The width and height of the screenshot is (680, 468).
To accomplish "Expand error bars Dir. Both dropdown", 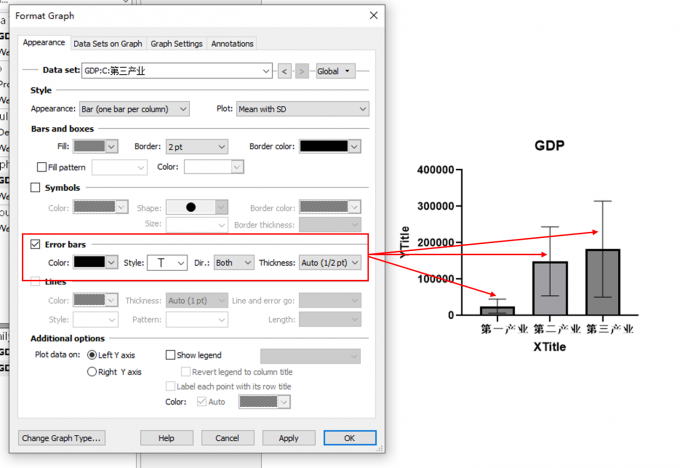I will point(234,263).
